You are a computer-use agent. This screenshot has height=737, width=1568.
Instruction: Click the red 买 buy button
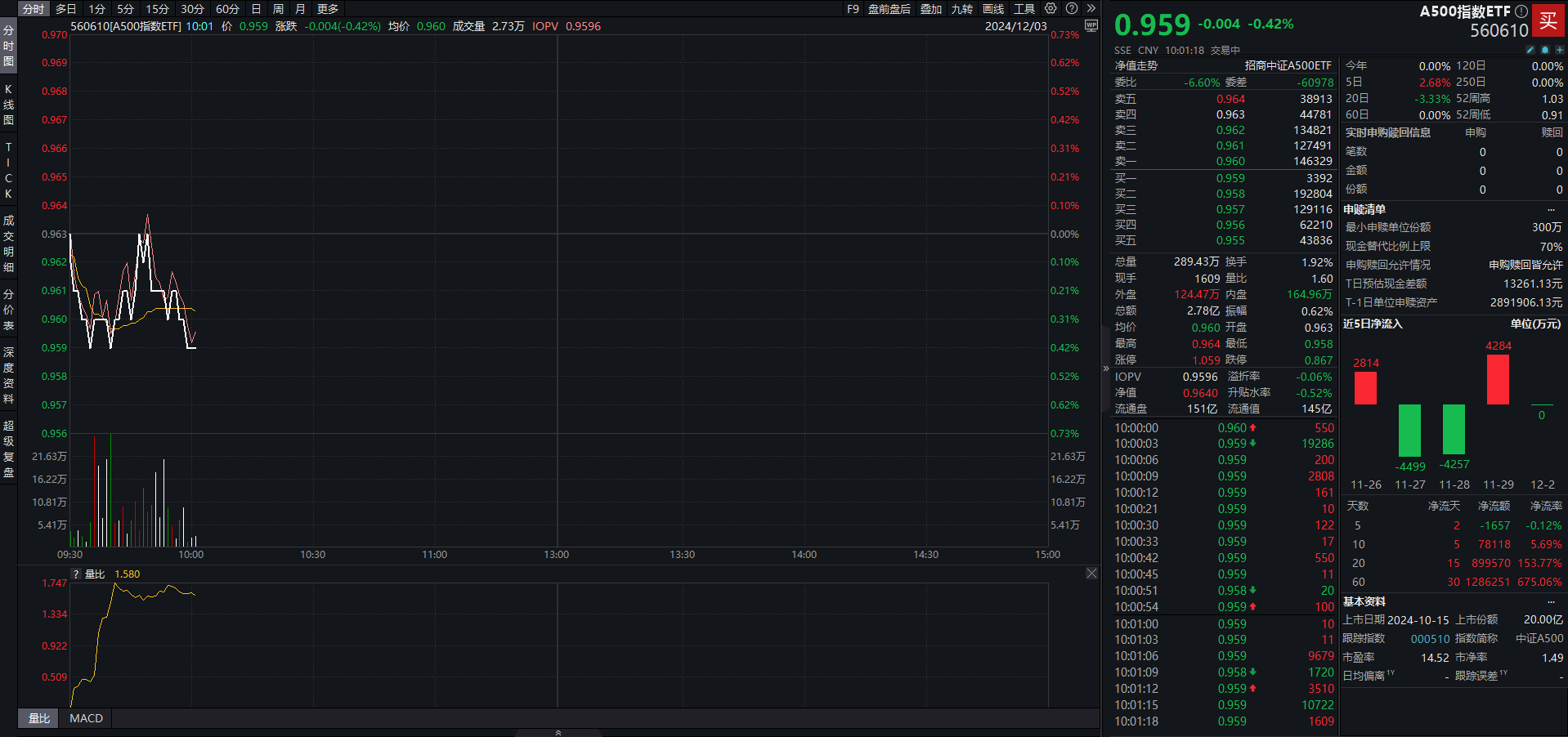point(1548,21)
